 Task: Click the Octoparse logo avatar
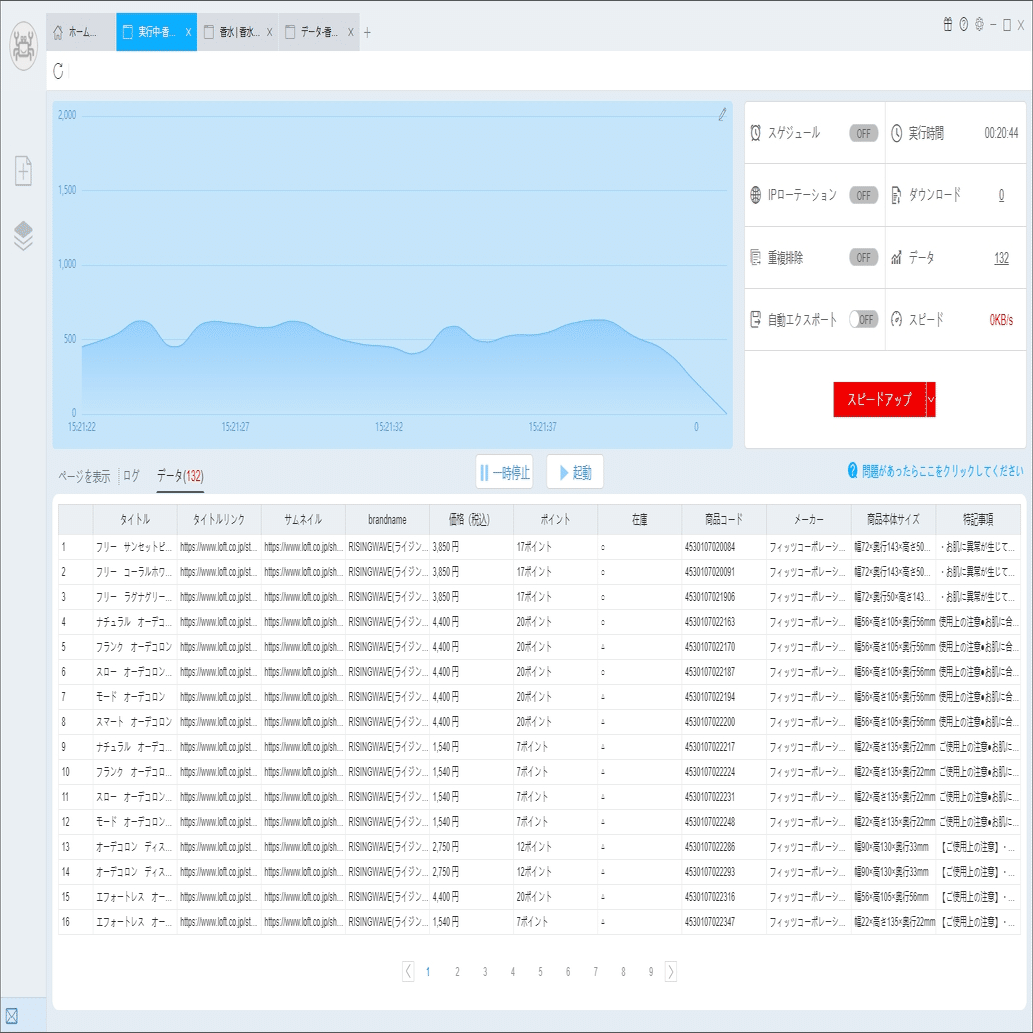pos(24,46)
